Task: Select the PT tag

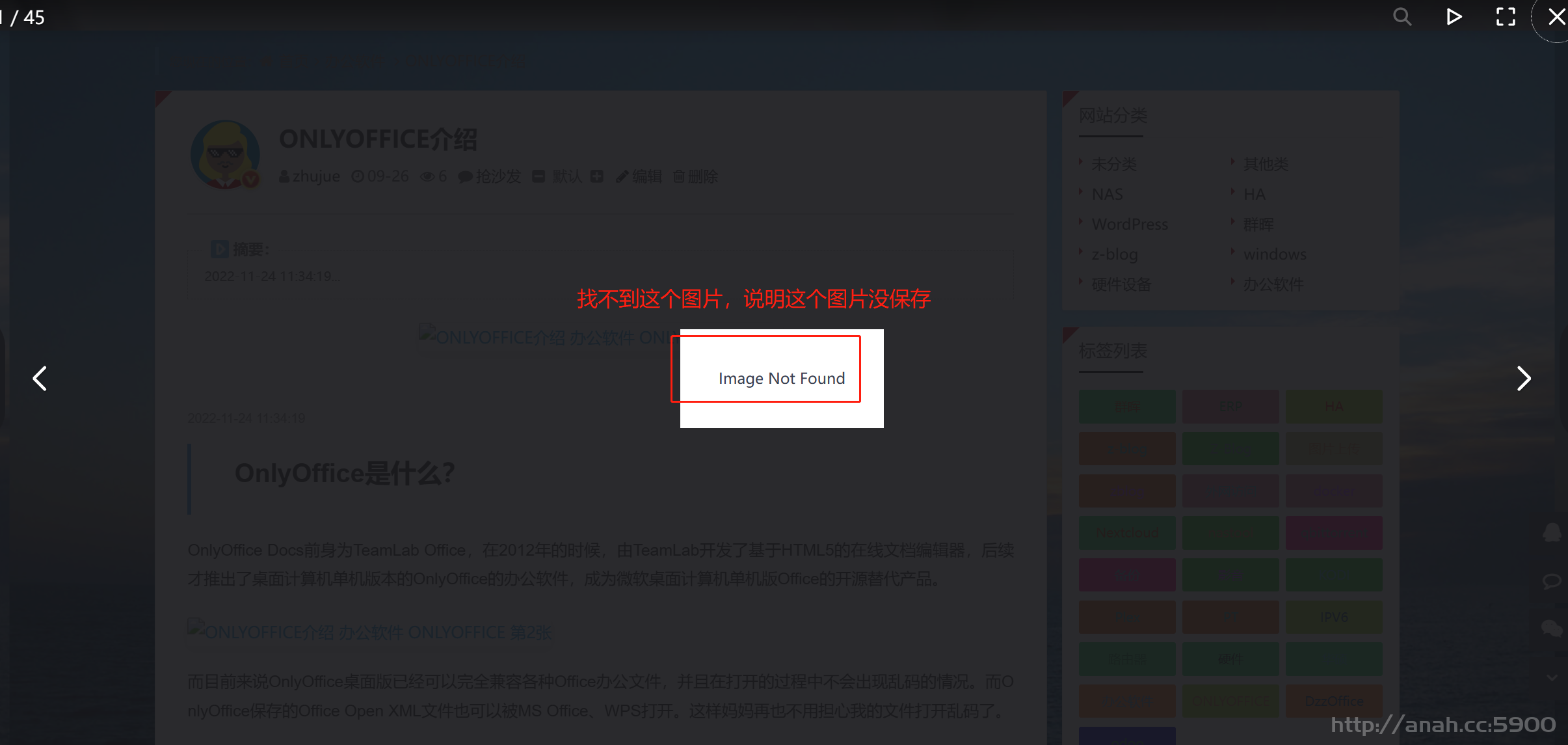Action: point(1230,617)
